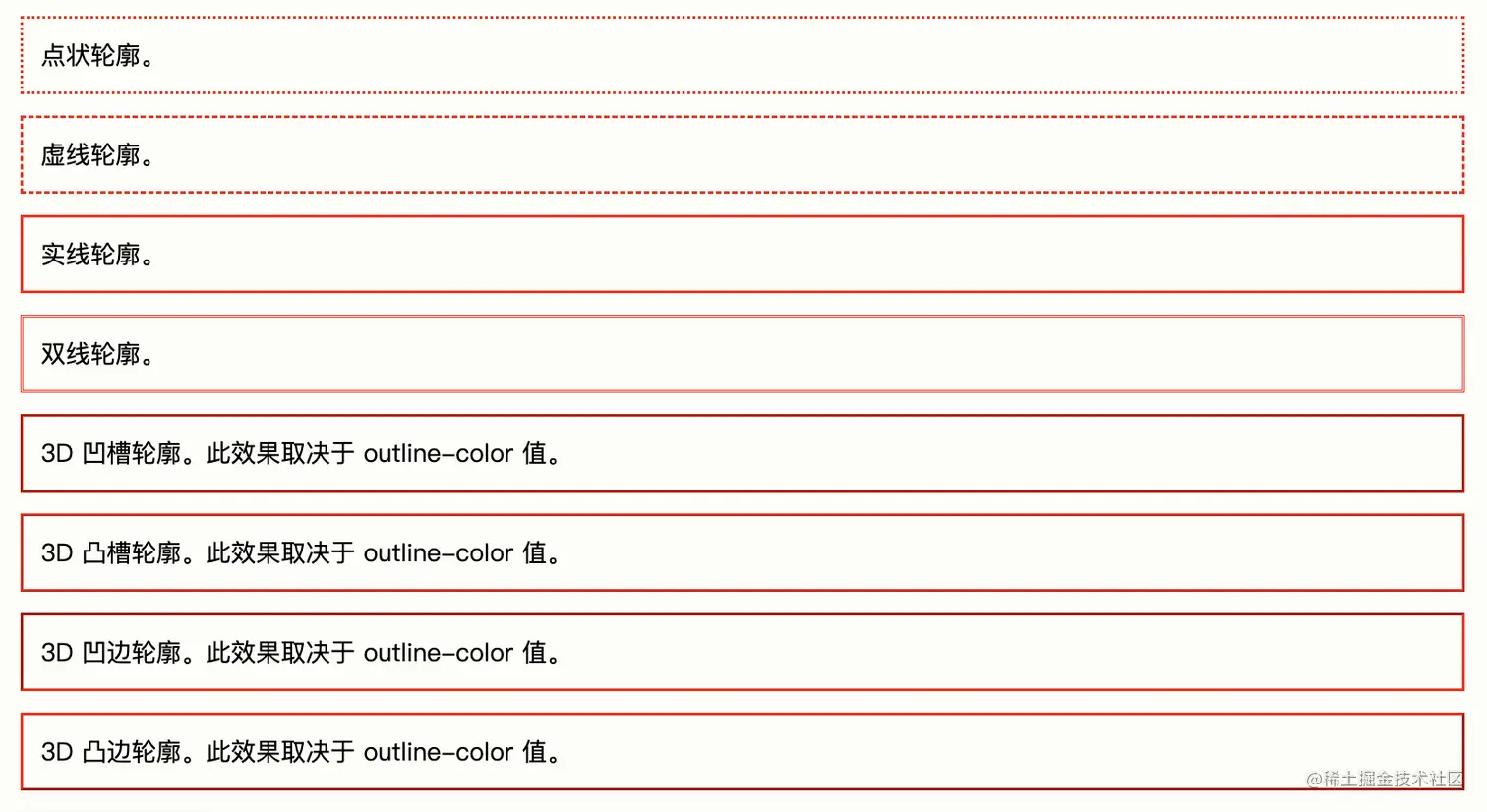Click the dotted outline box
Image resolution: width=1487 pixels, height=812 pixels.
click(743, 55)
